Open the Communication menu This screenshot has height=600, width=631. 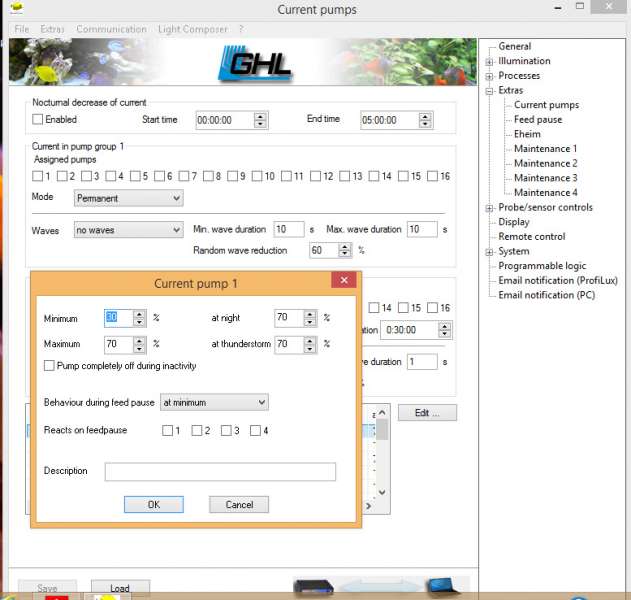click(111, 29)
